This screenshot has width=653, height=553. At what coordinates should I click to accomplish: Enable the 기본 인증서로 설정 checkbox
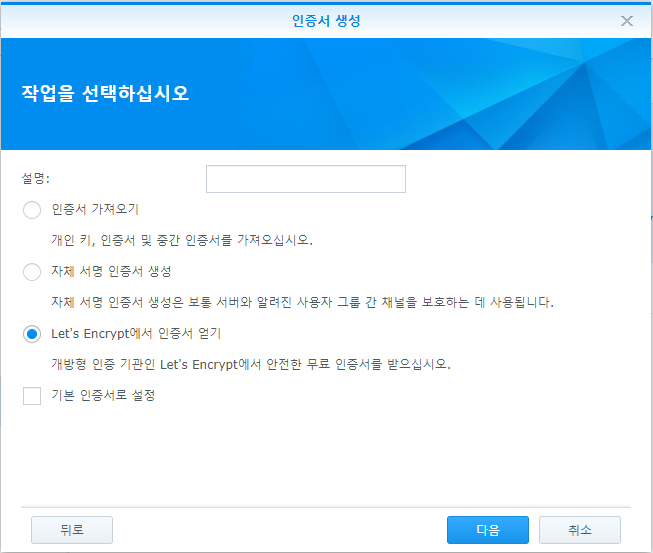pos(32,396)
